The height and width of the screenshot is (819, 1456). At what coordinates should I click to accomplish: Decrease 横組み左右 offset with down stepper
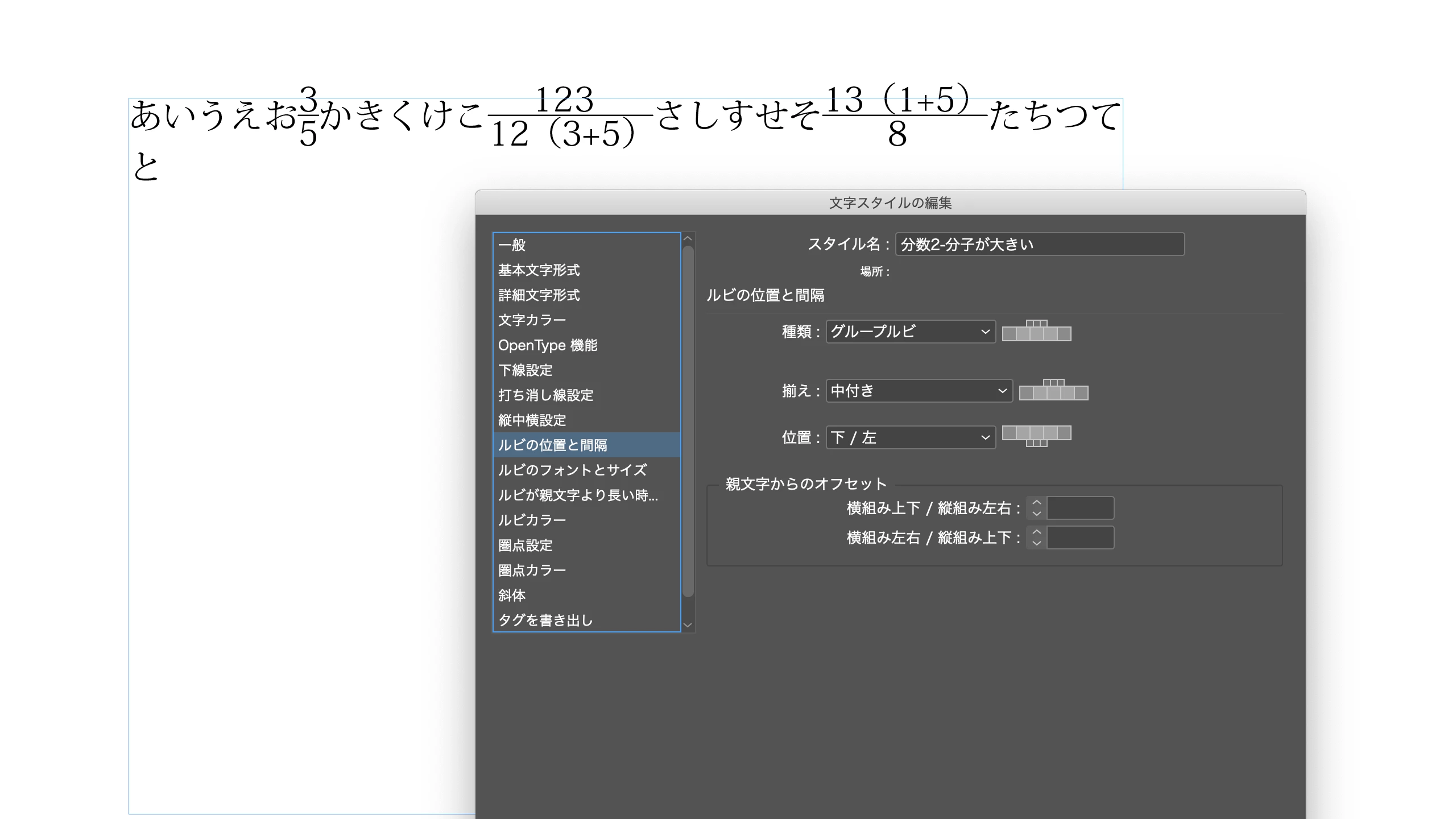(1036, 543)
